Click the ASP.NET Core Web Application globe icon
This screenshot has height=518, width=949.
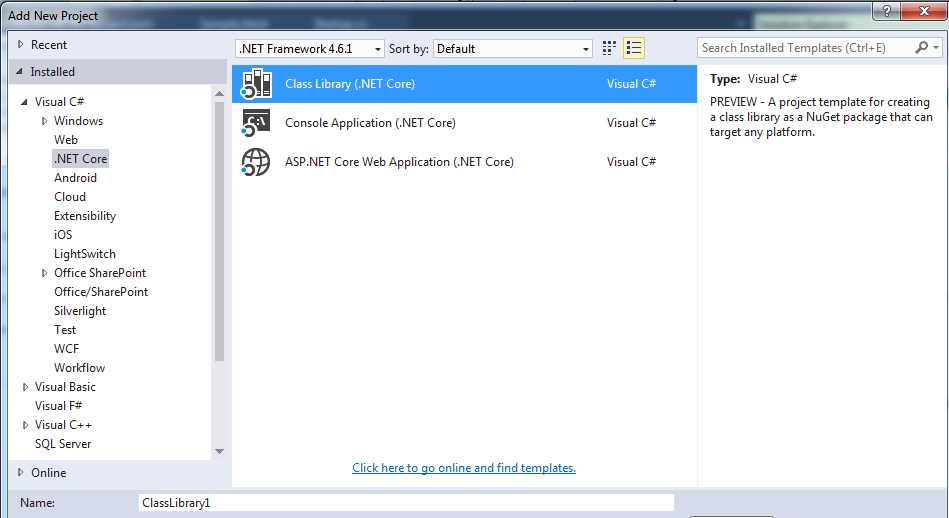pos(256,162)
